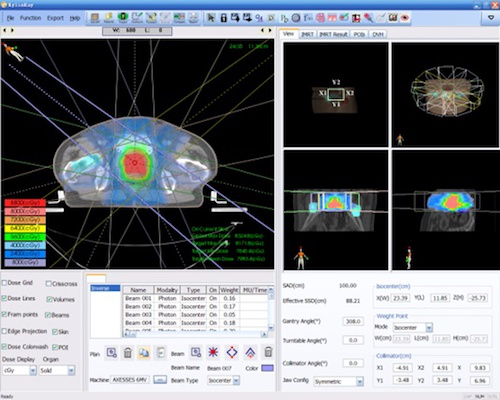Viewport: 500px width, 400px height.
Task: Click the red starburst beam icon
Action: [x=213, y=352]
